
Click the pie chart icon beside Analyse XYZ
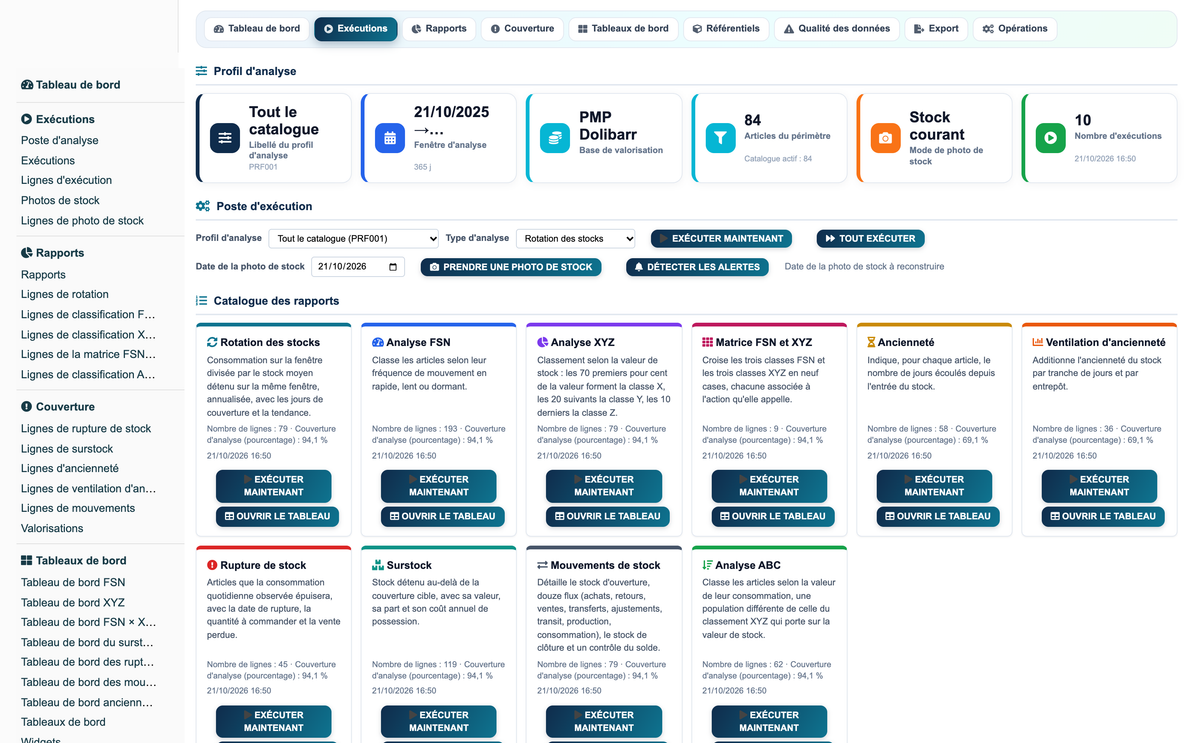coord(543,342)
